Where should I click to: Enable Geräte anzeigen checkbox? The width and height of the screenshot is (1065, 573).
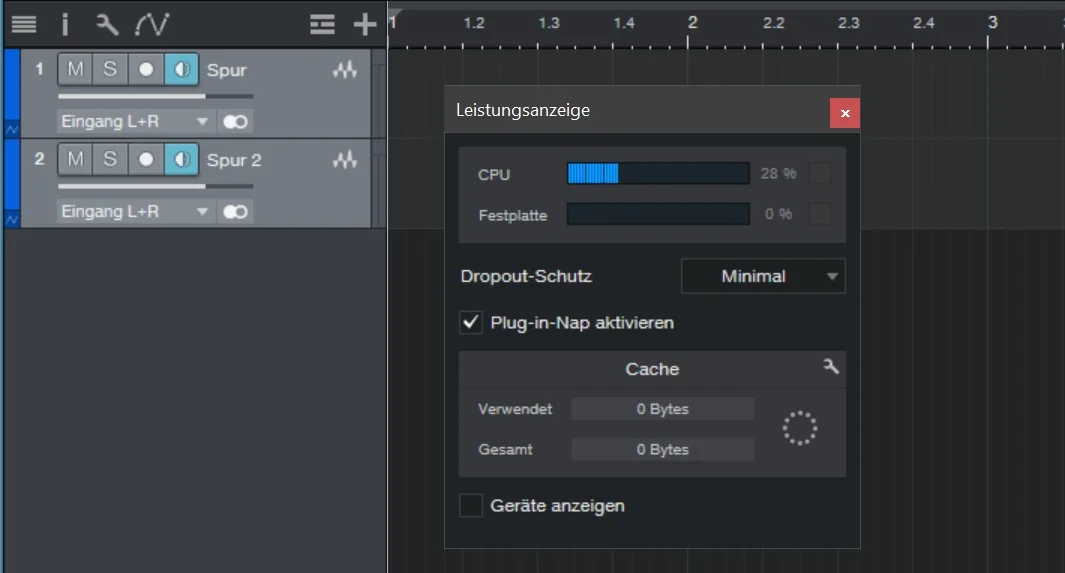pyautogui.click(x=471, y=505)
